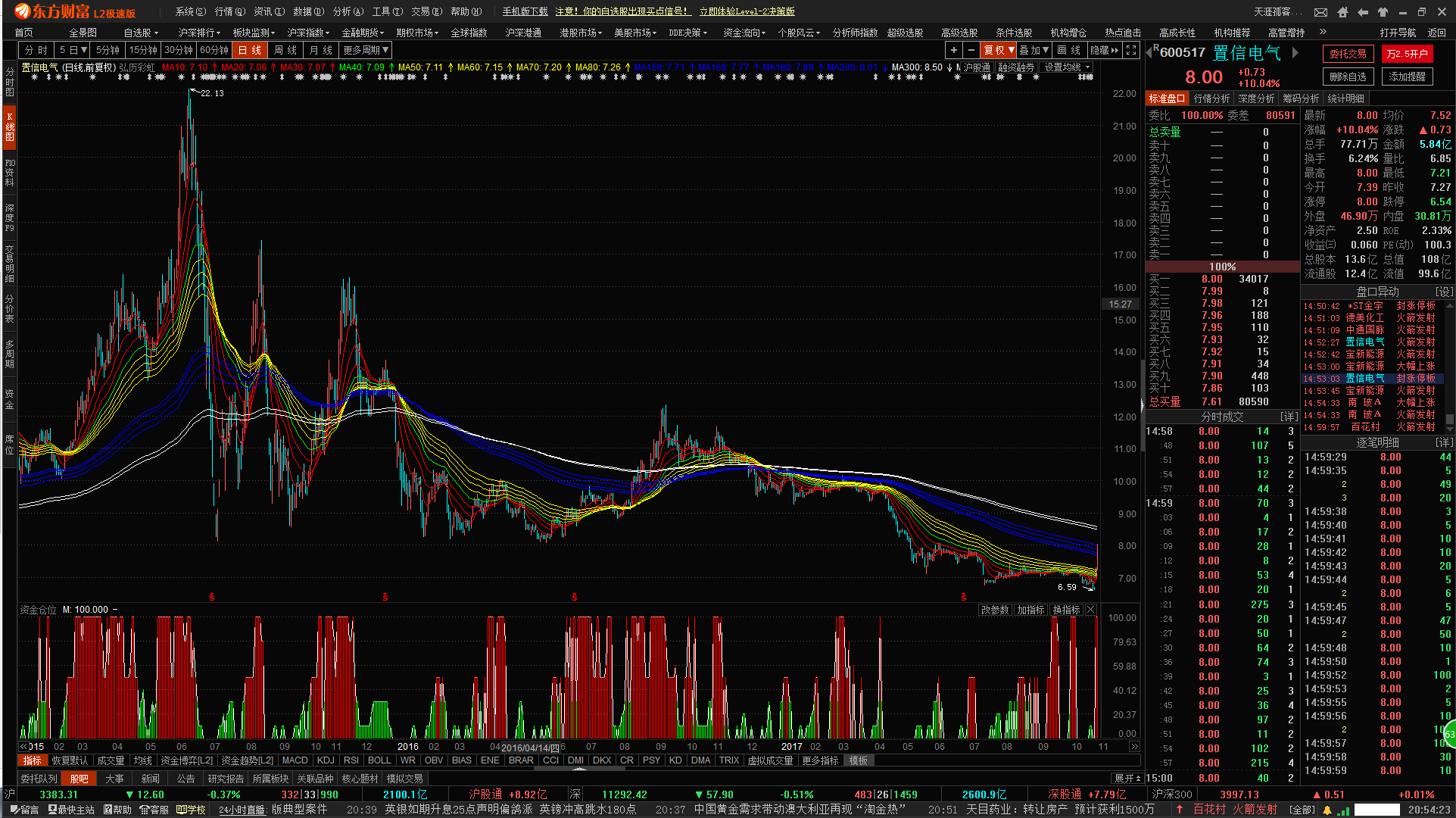Screen dimensions: 1456x818
Task: Open 设置均线 moving-average dropdown
Action: tap(1067, 67)
